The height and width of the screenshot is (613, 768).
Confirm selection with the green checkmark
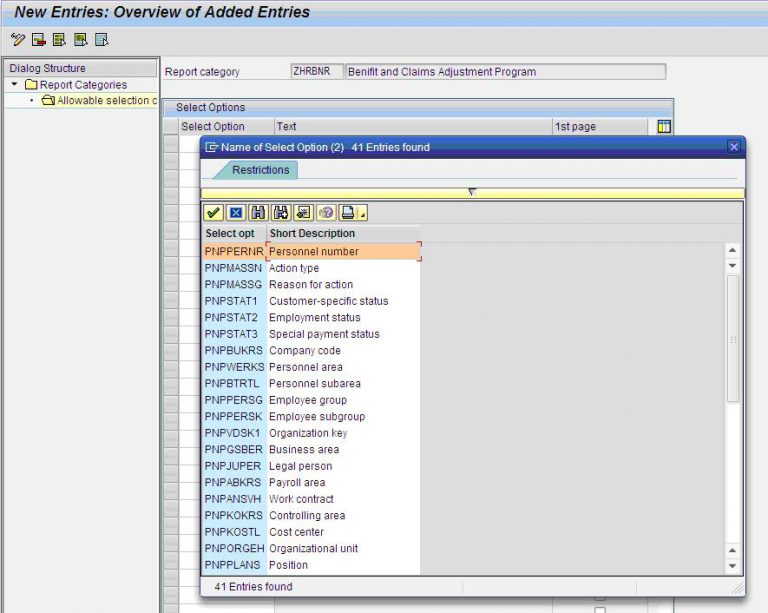(x=213, y=213)
